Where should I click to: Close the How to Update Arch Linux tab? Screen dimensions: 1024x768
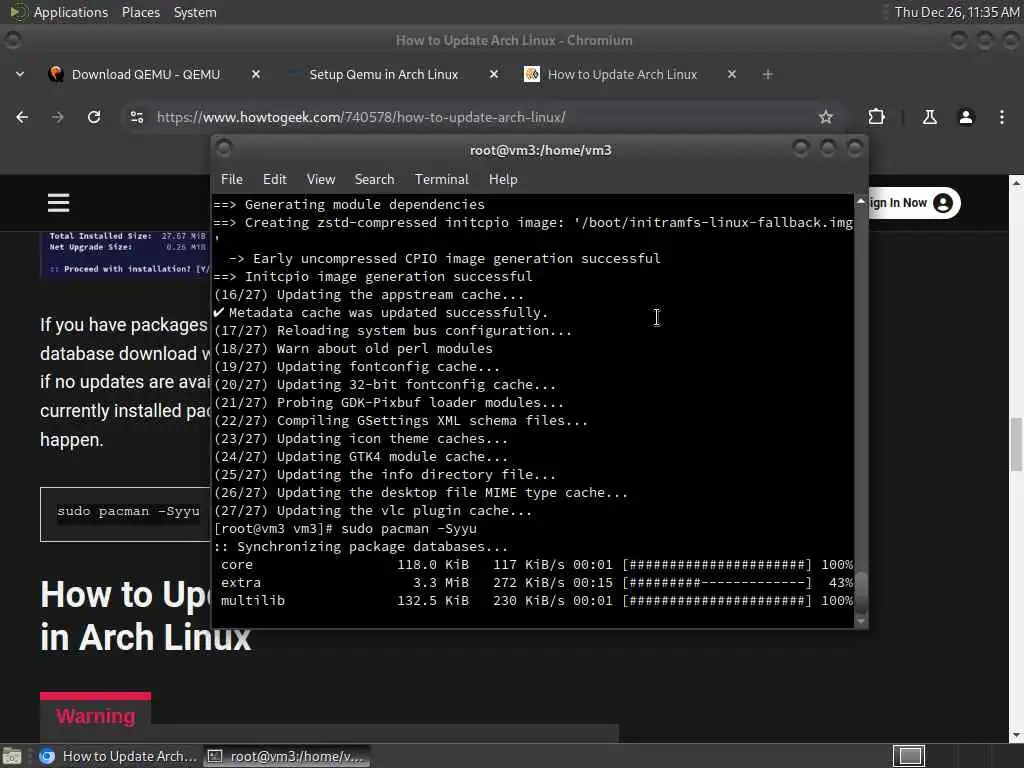pos(731,74)
